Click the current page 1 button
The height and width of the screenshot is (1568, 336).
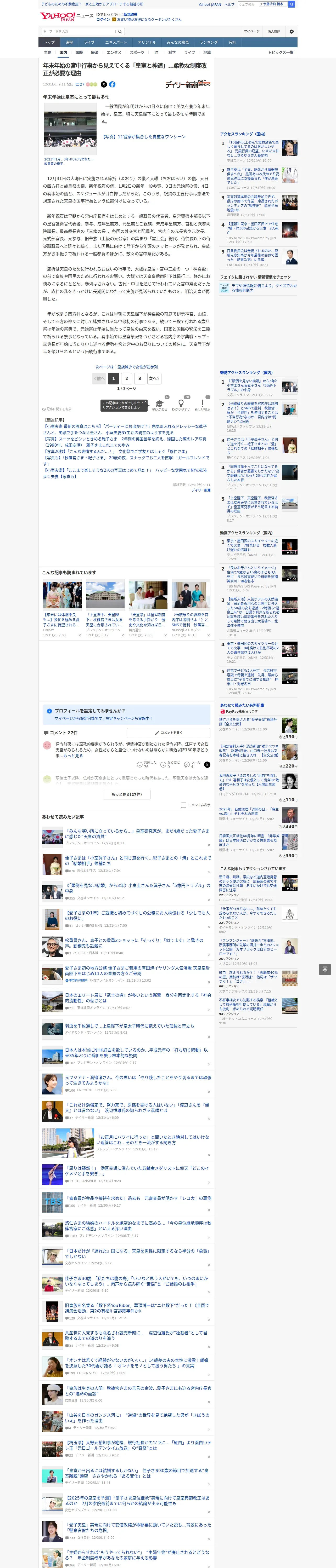click(x=113, y=379)
